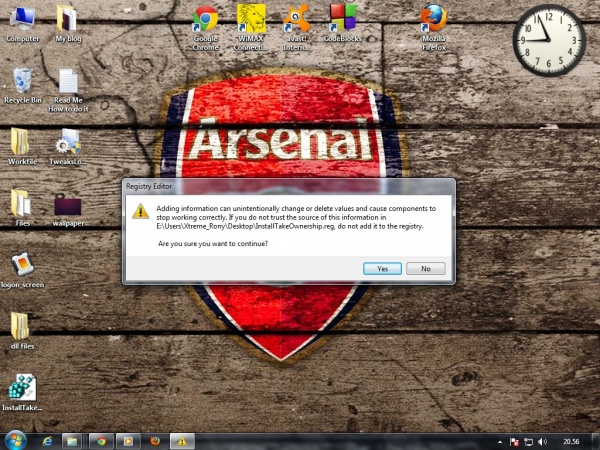The width and height of the screenshot is (600, 450).
Task: Select the Workfile folder icon
Action: (23, 147)
